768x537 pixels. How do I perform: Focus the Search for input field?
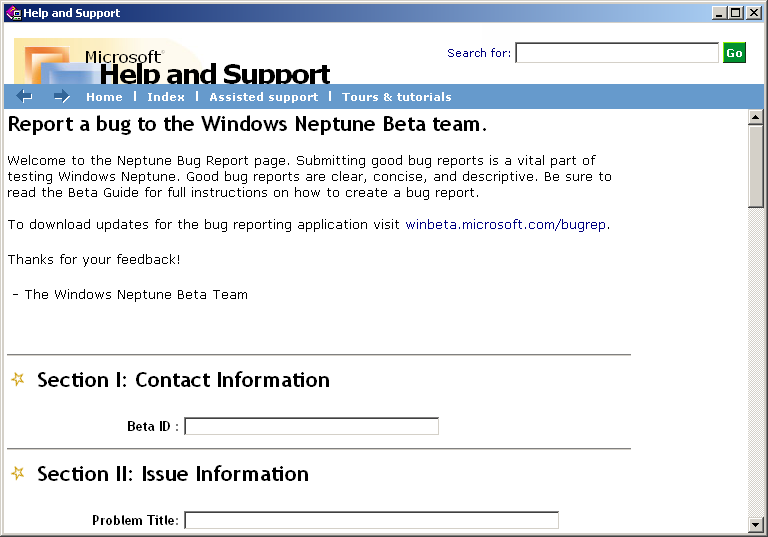pyautogui.click(x=617, y=53)
